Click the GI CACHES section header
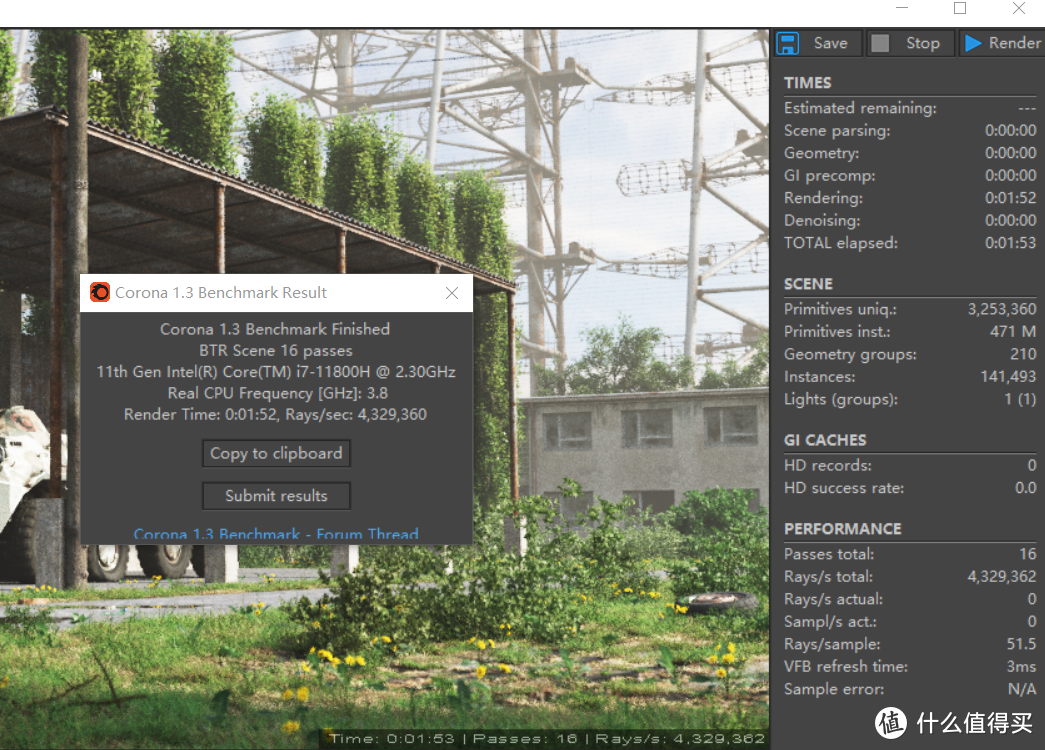Viewport: 1045px width, 750px height. [825, 440]
